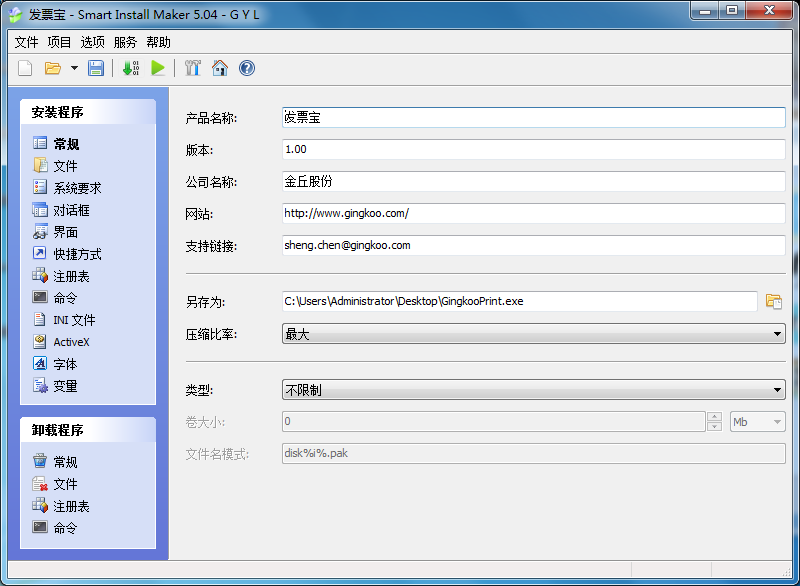Open 字体 font icon
This screenshot has height=586, width=800.
pos(40,364)
